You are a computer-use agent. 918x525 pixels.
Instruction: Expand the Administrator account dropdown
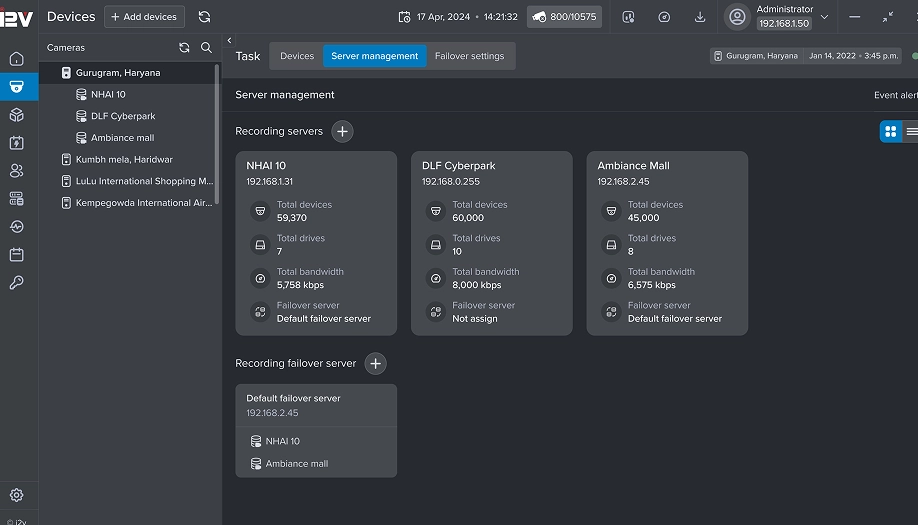point(824,17)
